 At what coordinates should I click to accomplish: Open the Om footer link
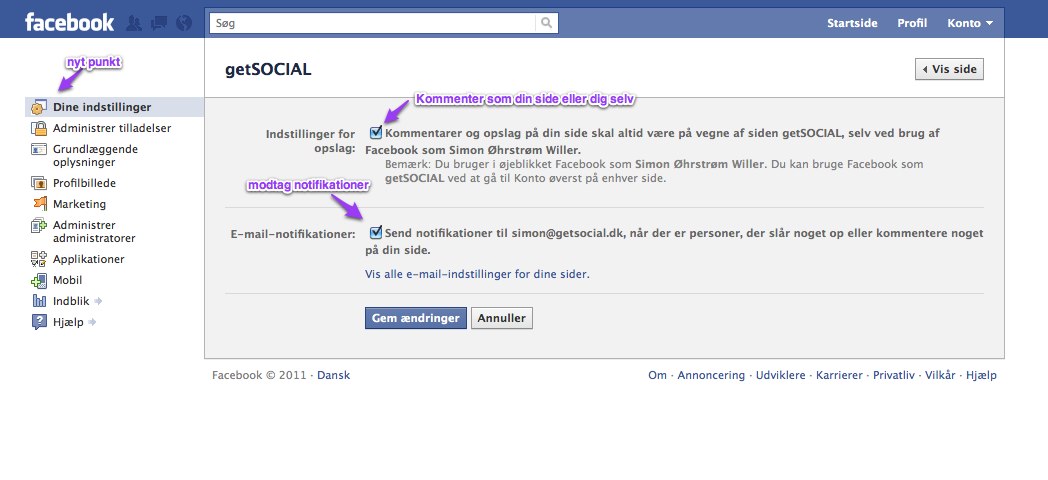click(658, 375)
